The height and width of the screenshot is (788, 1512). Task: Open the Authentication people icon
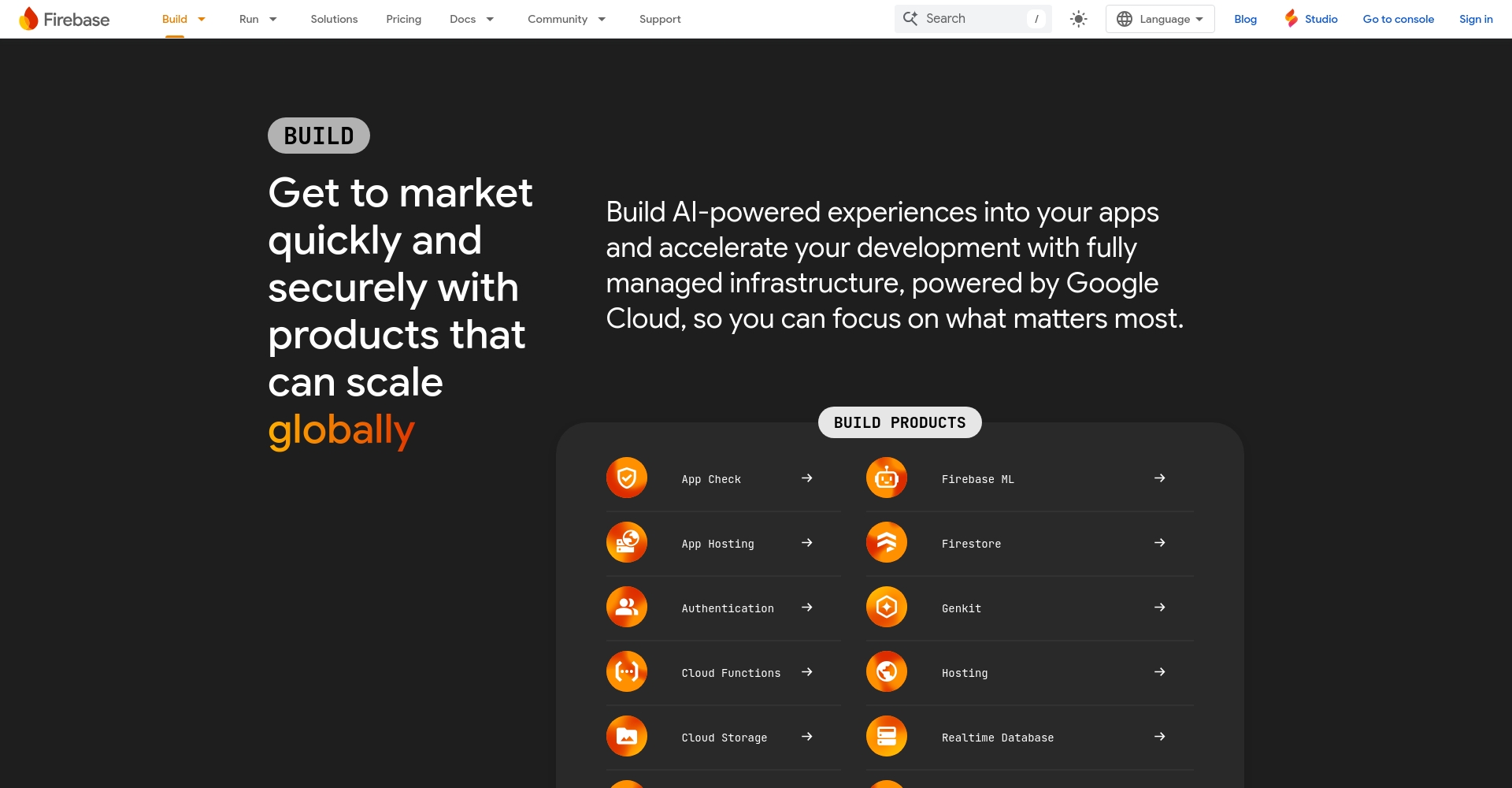tap(627, 607)
